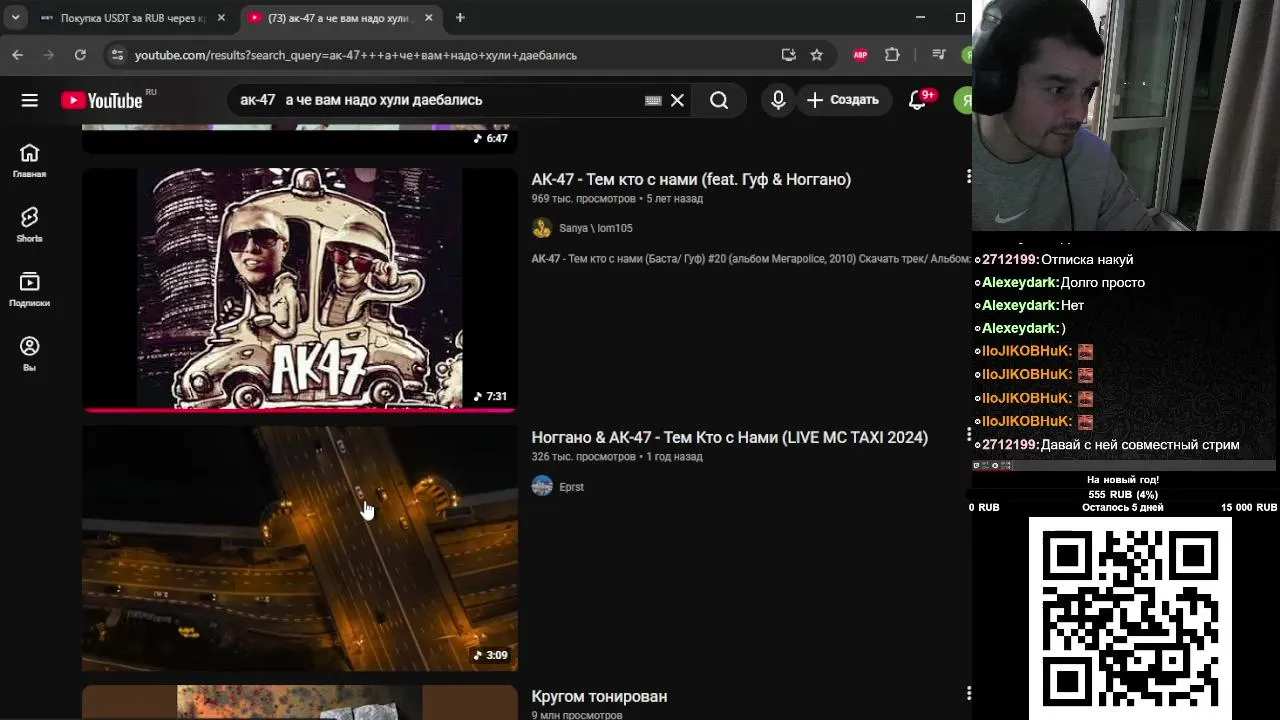Open Ноггано & АК-47 LIVE MC TAXI 2024 title
This screenshot has width=1280, height=720.
[x=730, y=438]
